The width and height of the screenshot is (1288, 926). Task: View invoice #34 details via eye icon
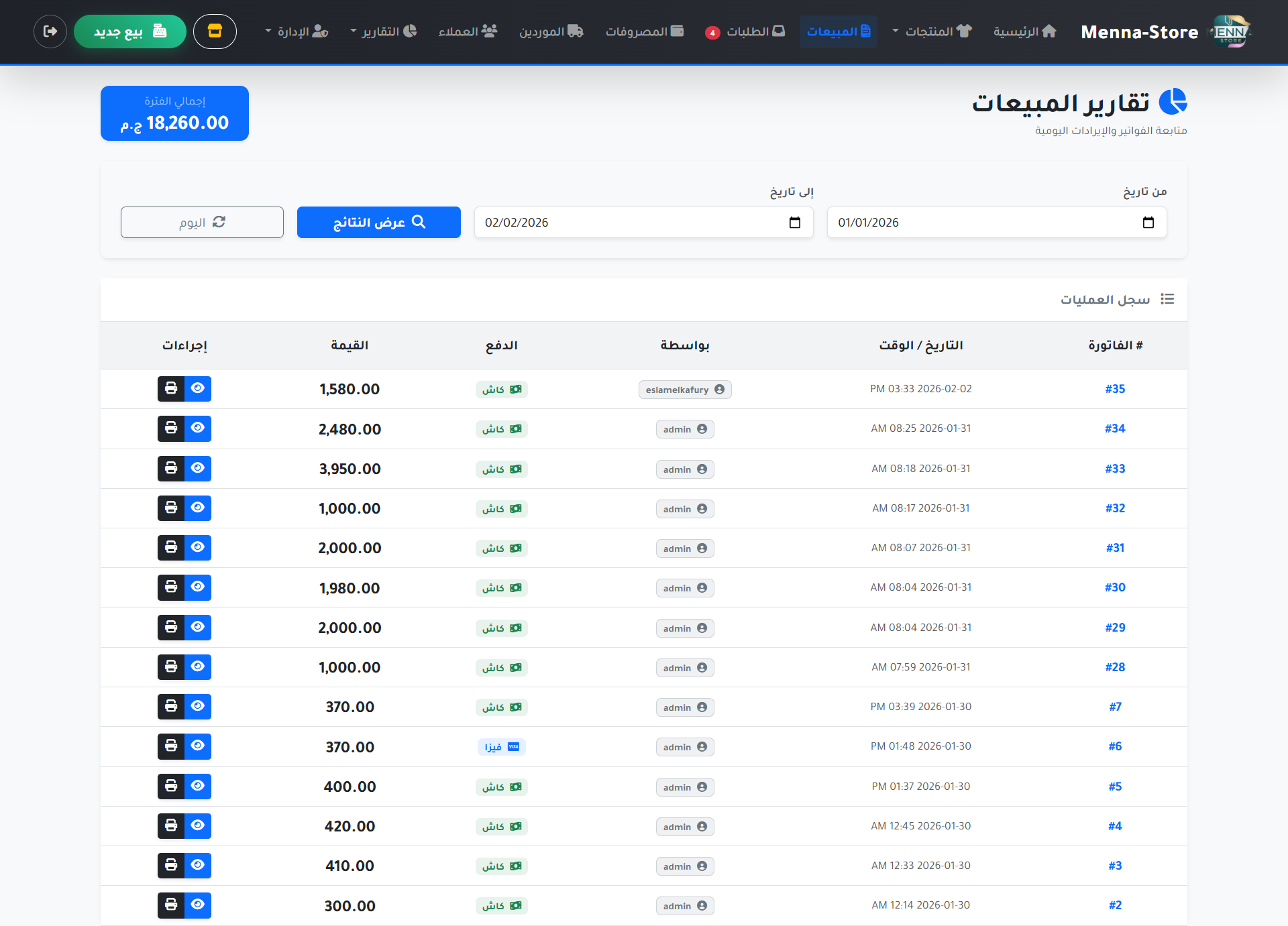pyautogui.click(x=198, y=428)
